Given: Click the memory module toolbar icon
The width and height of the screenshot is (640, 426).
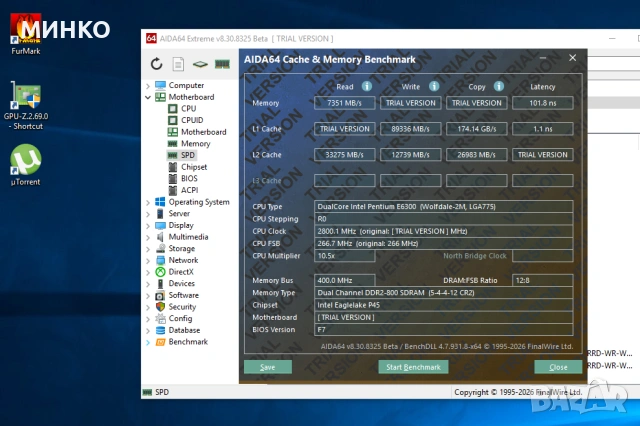Looking at the screenshot, I should [x=222, y=64].
